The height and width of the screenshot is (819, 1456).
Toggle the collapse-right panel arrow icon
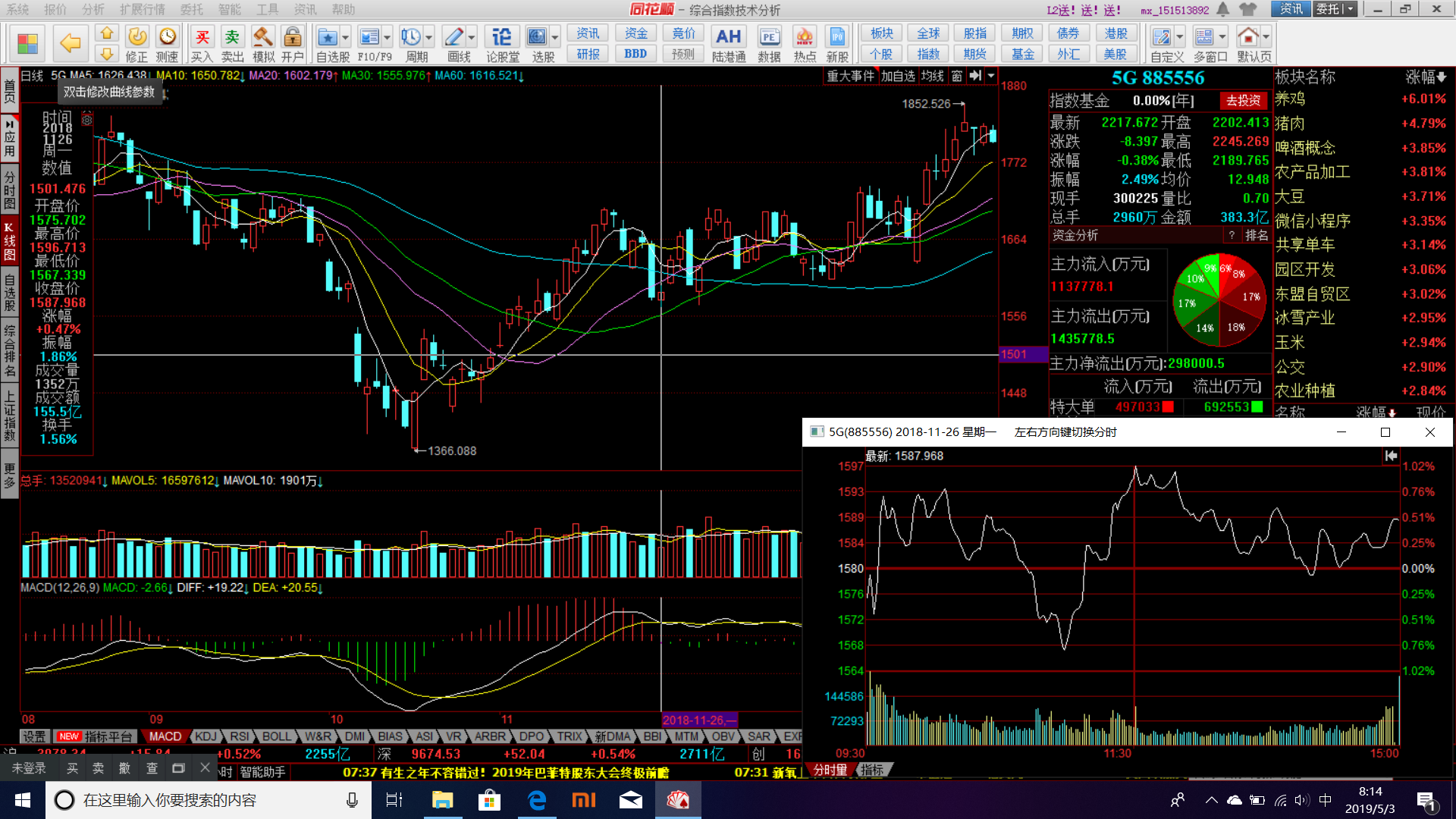click(x=975, y=76)
